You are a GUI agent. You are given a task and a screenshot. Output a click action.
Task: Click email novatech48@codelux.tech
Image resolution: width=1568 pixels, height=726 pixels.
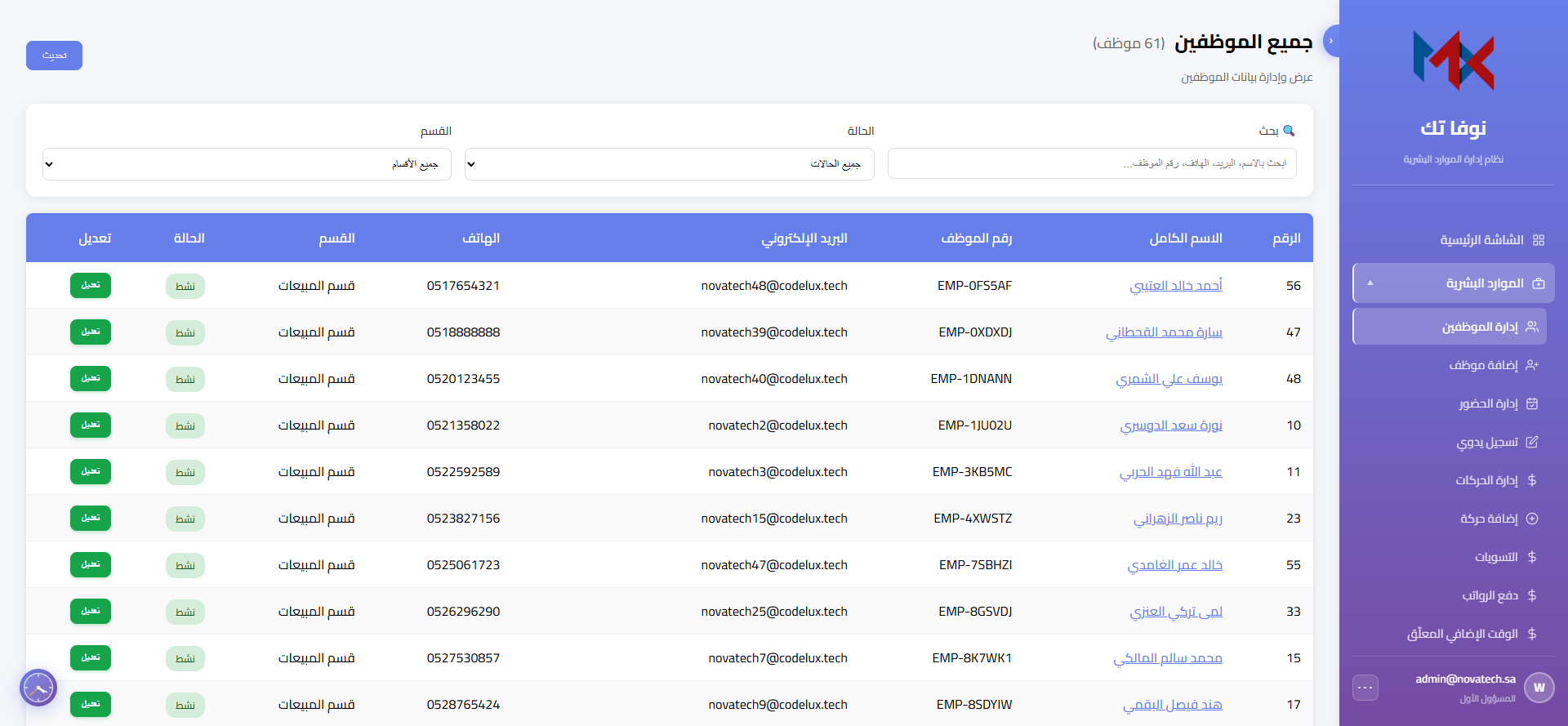pos(774,286)
